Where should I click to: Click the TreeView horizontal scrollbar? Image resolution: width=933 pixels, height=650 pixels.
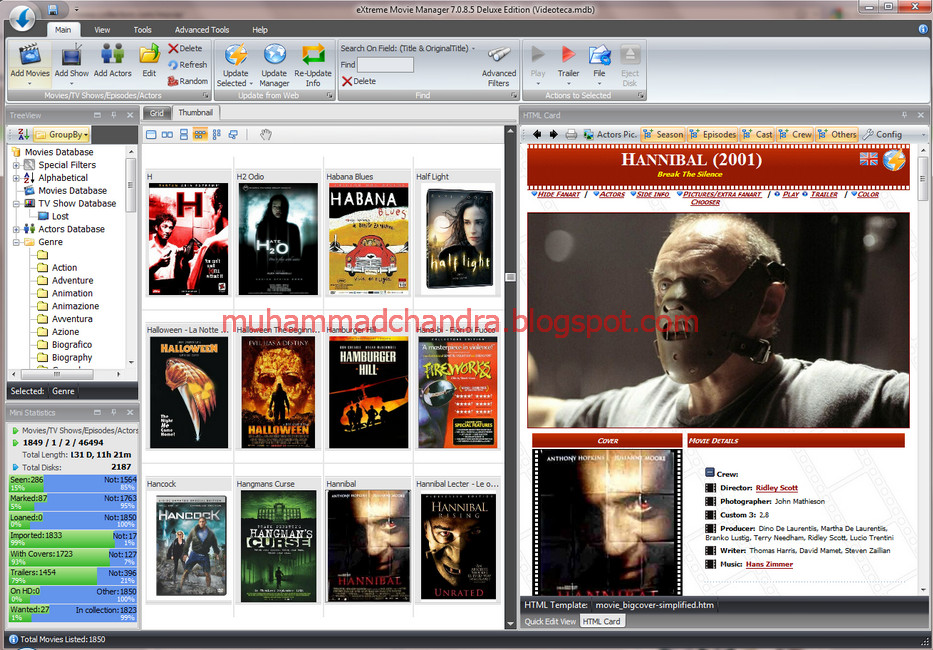click(x=67, y=374)
